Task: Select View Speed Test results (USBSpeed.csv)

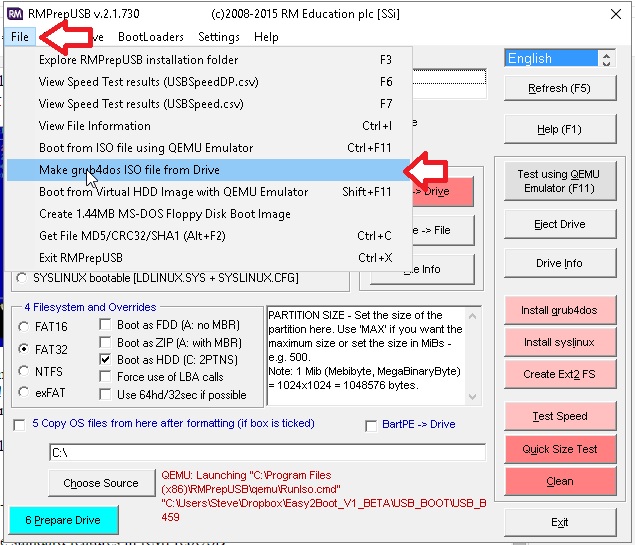Action: pos(209,104)
